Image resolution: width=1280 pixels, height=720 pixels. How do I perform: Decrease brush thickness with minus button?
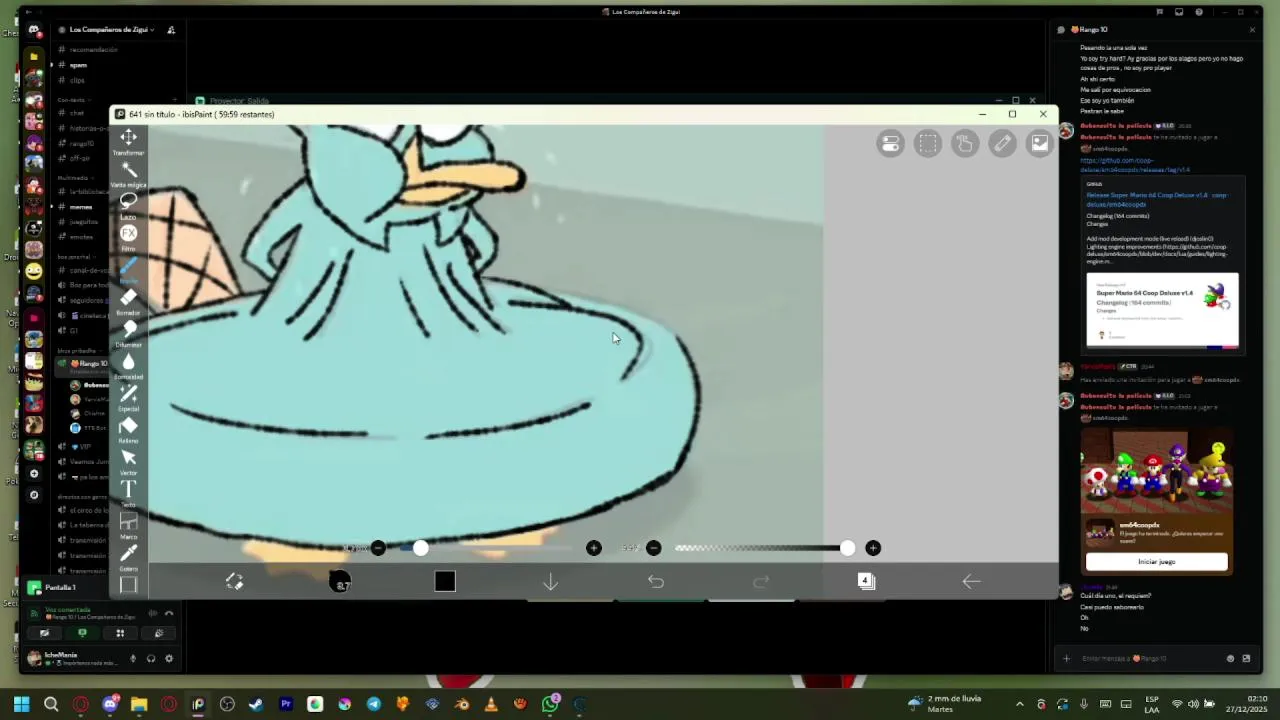pos(378,548)
